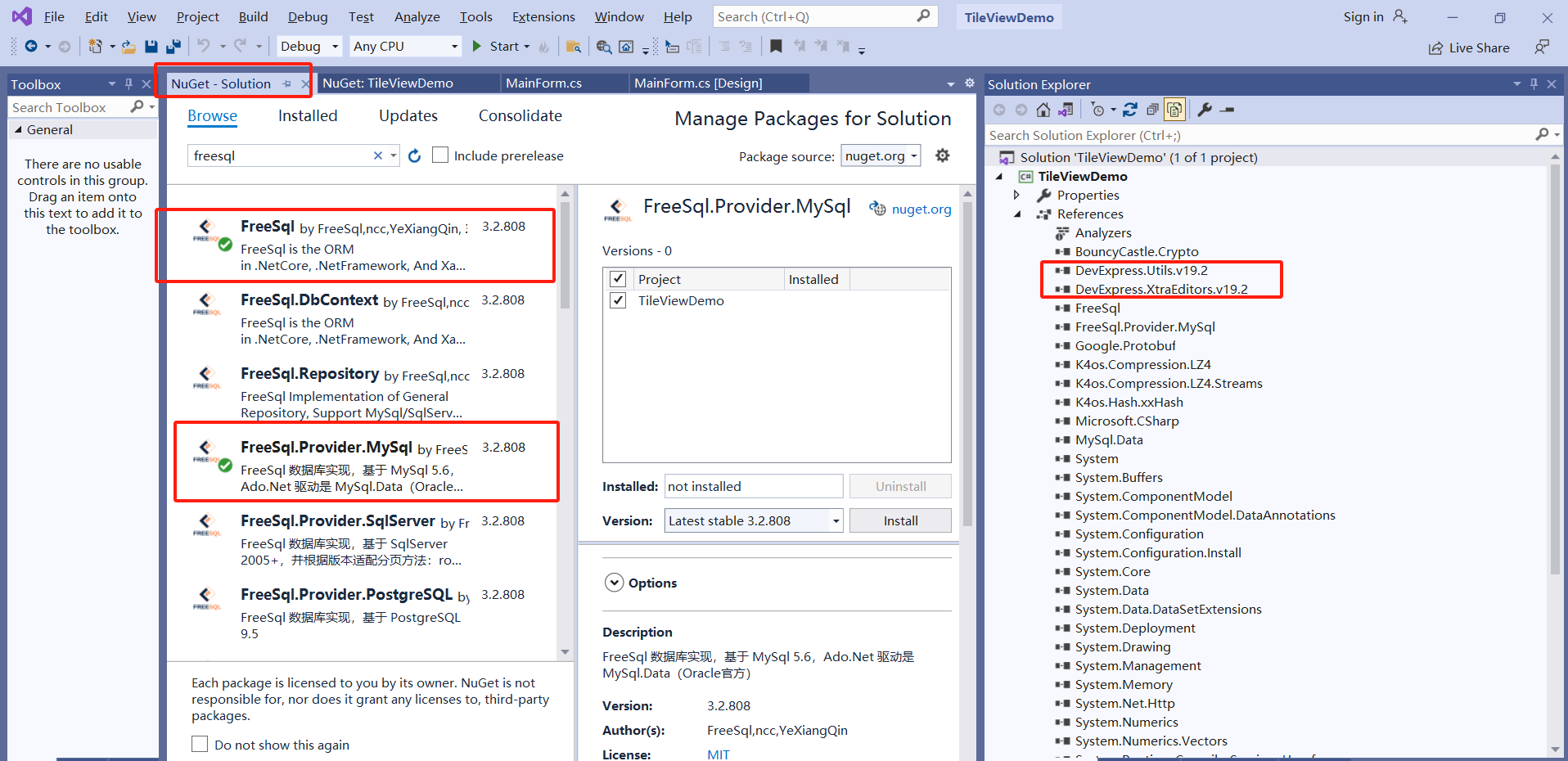Click the NuGet settings gear icon

coord(943,155)
